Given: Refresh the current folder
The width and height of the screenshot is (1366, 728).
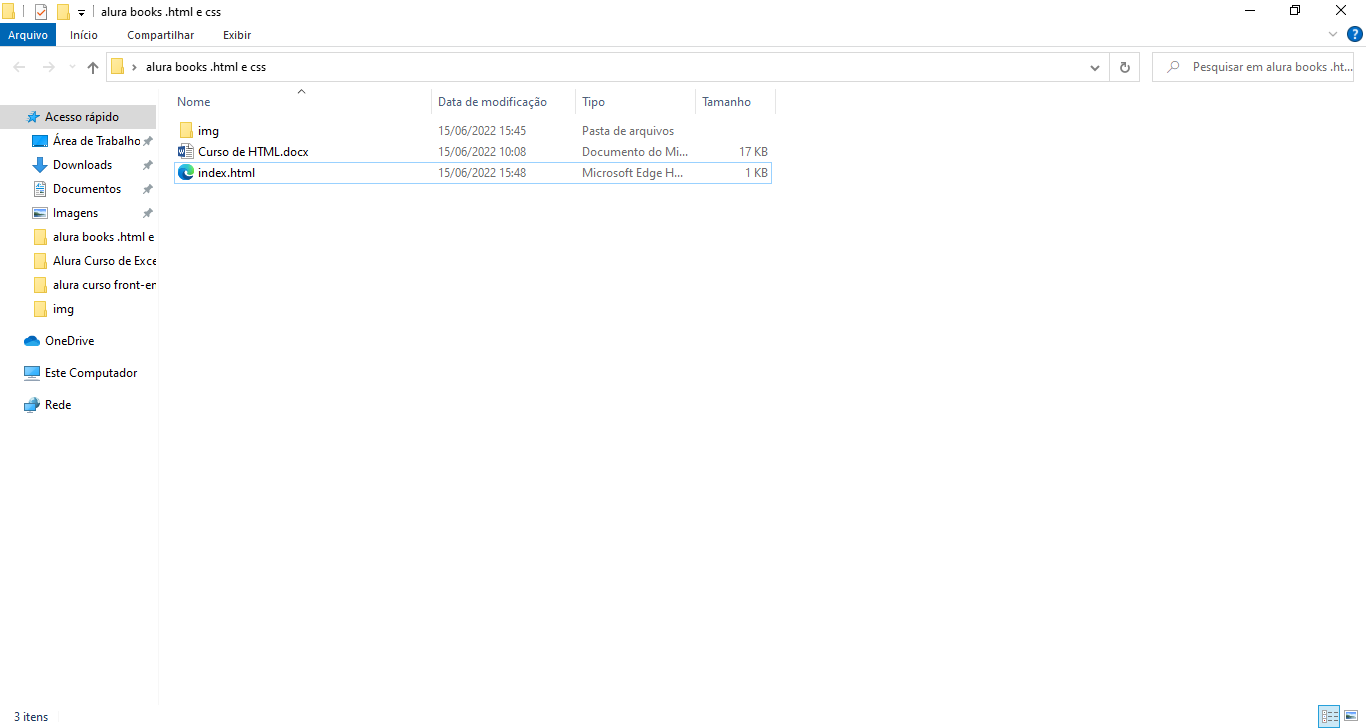Looking at the screenshot, I should tap(1124, 67).
